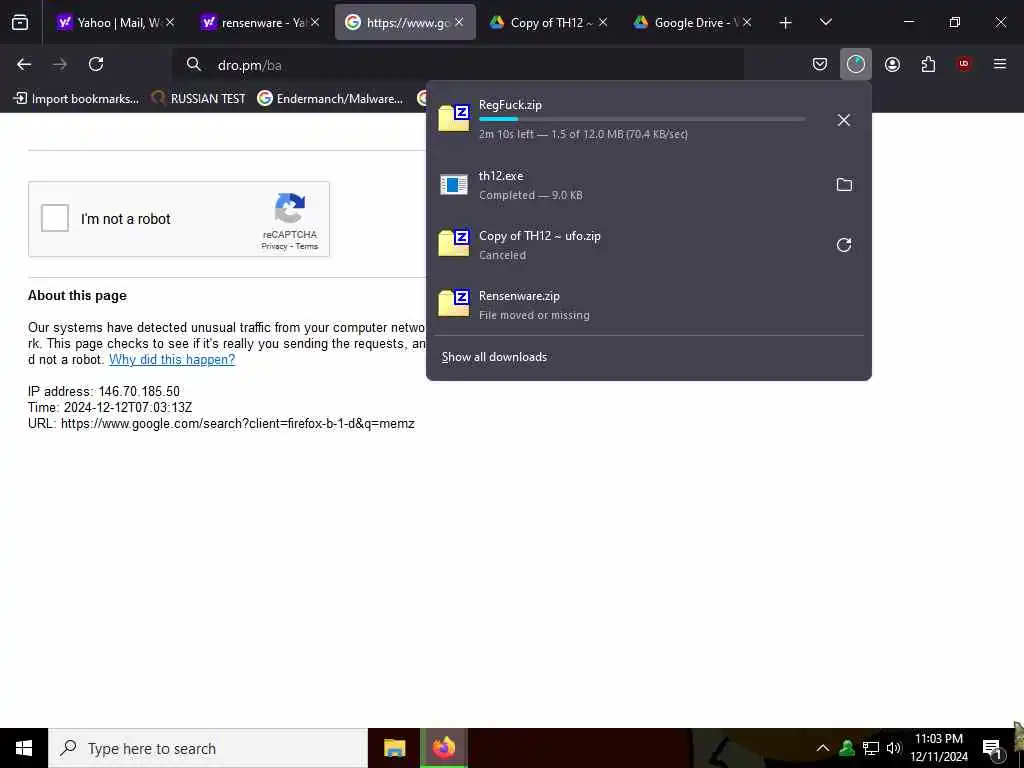Retry the Copy of TH12 ~ ufo.zip download
The image size is (1024, 768).
[844, 245]
